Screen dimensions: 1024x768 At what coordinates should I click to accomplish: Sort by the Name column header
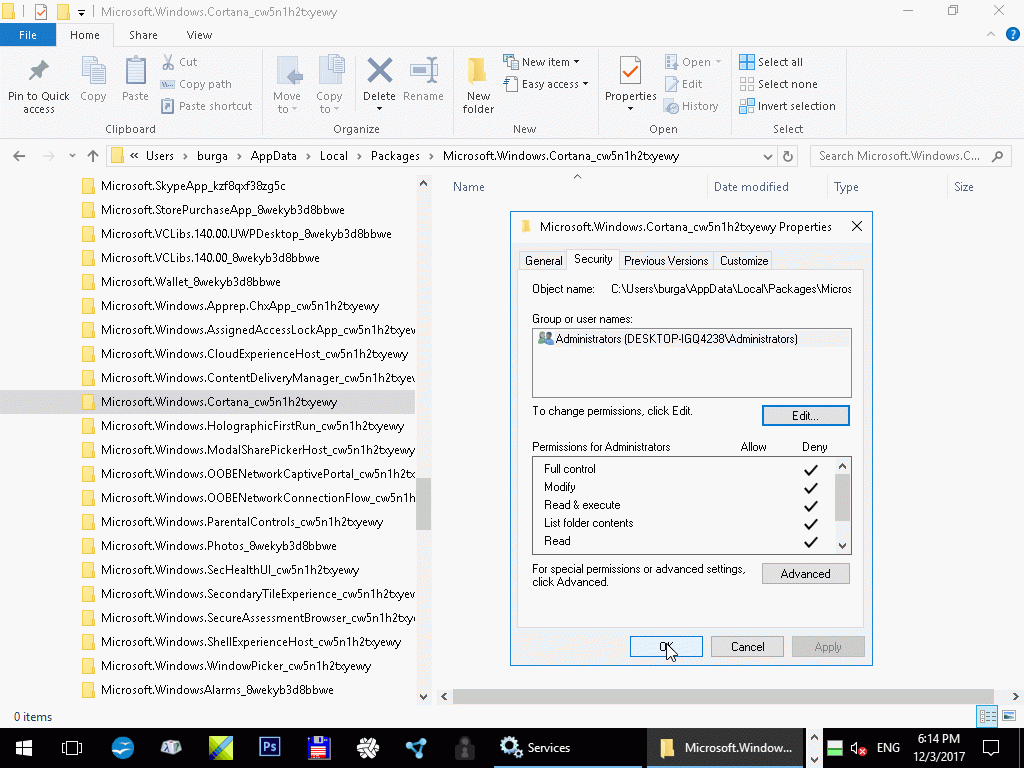pos(469,187)
